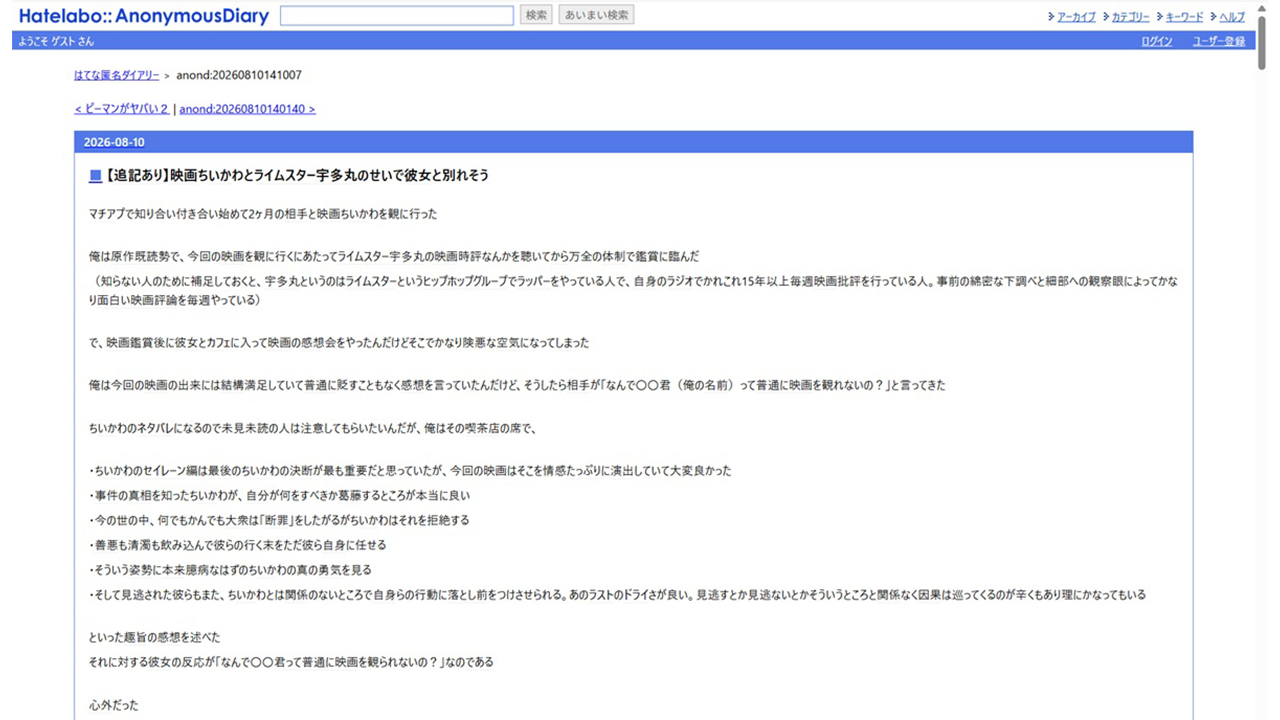
Task: Open the キーワード keyword link
Action: (1185, 17)
